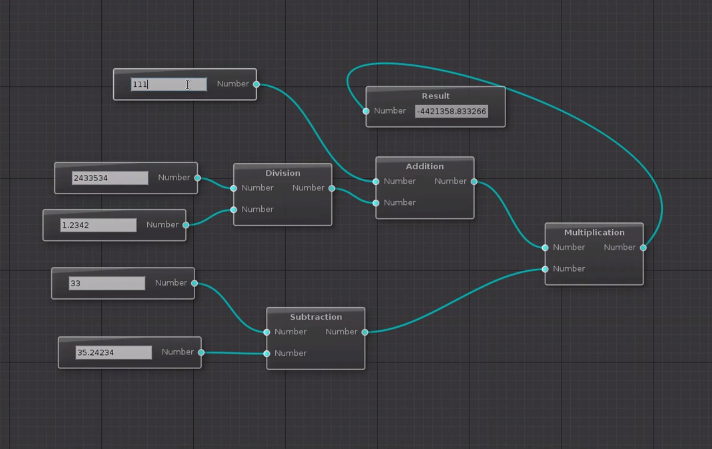The height and width of the screenshot is (449, 712).
Task: Click the Division node's bottom input port
Action: (x=233, y=209)
